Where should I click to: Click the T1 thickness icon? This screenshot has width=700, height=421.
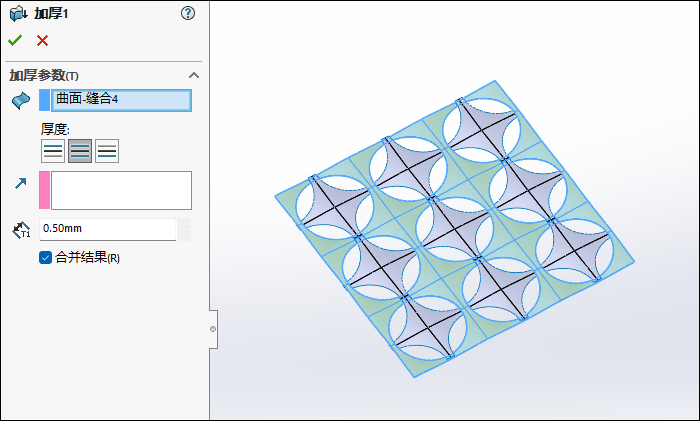[x=21, y=230]
